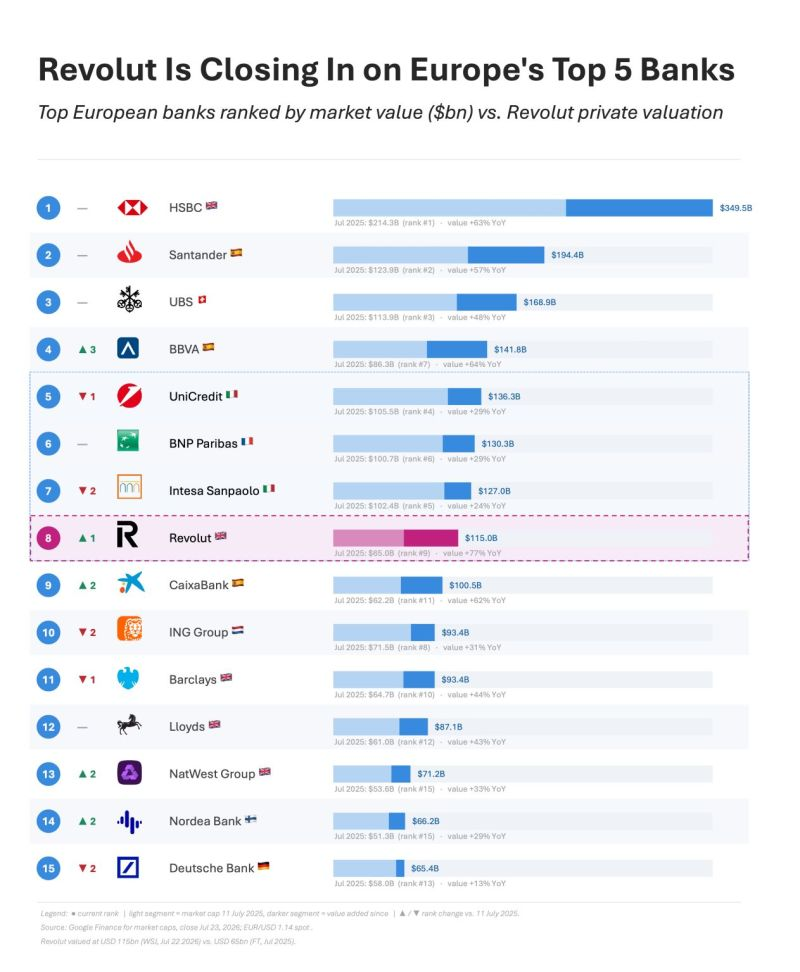
Task: Select the CaixaBank star logo
Action: (x=131, y=583)
